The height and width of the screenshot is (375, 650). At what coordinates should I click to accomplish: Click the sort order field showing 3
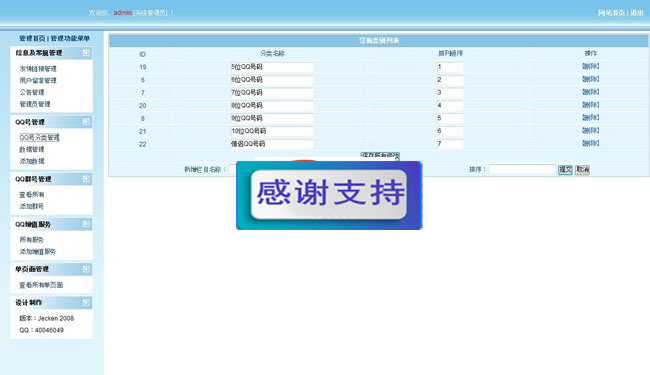tap(450, 93)
